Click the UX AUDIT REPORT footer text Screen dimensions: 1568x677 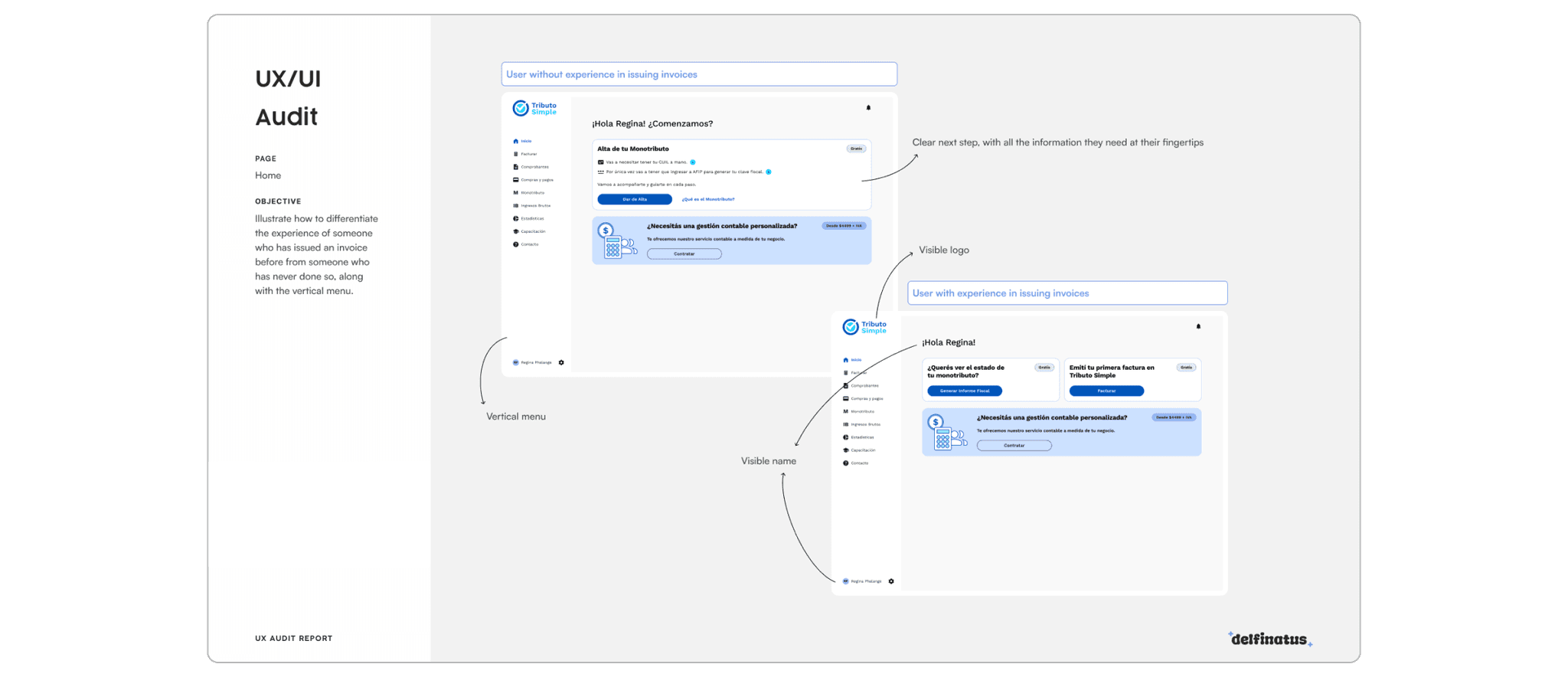[294, 638]
